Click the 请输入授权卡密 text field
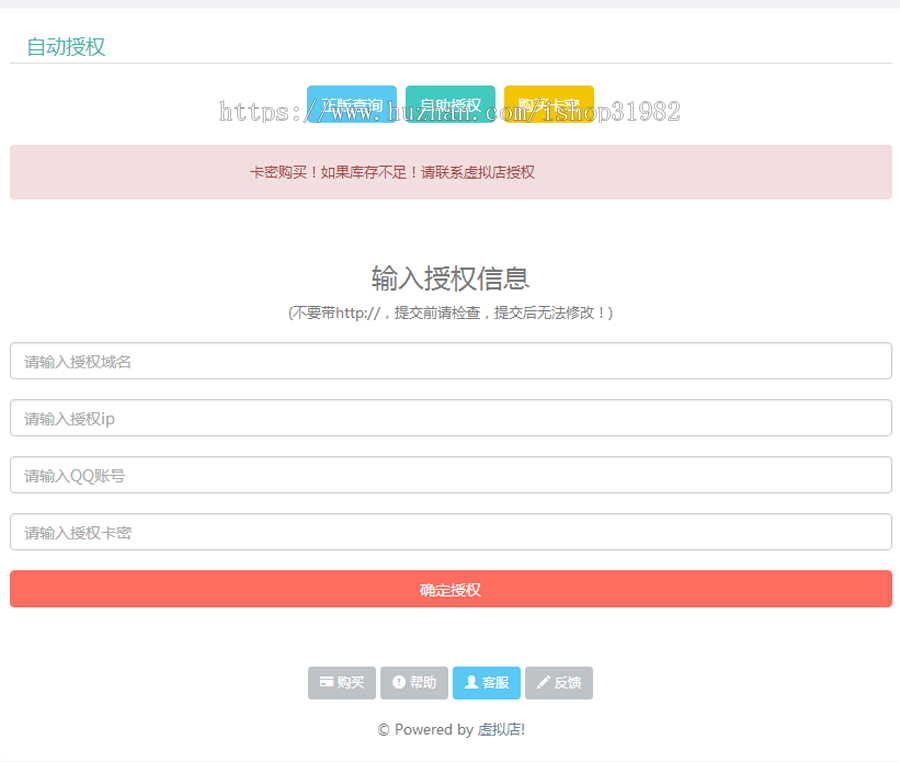Screen dimensions: 900x762 450,532
